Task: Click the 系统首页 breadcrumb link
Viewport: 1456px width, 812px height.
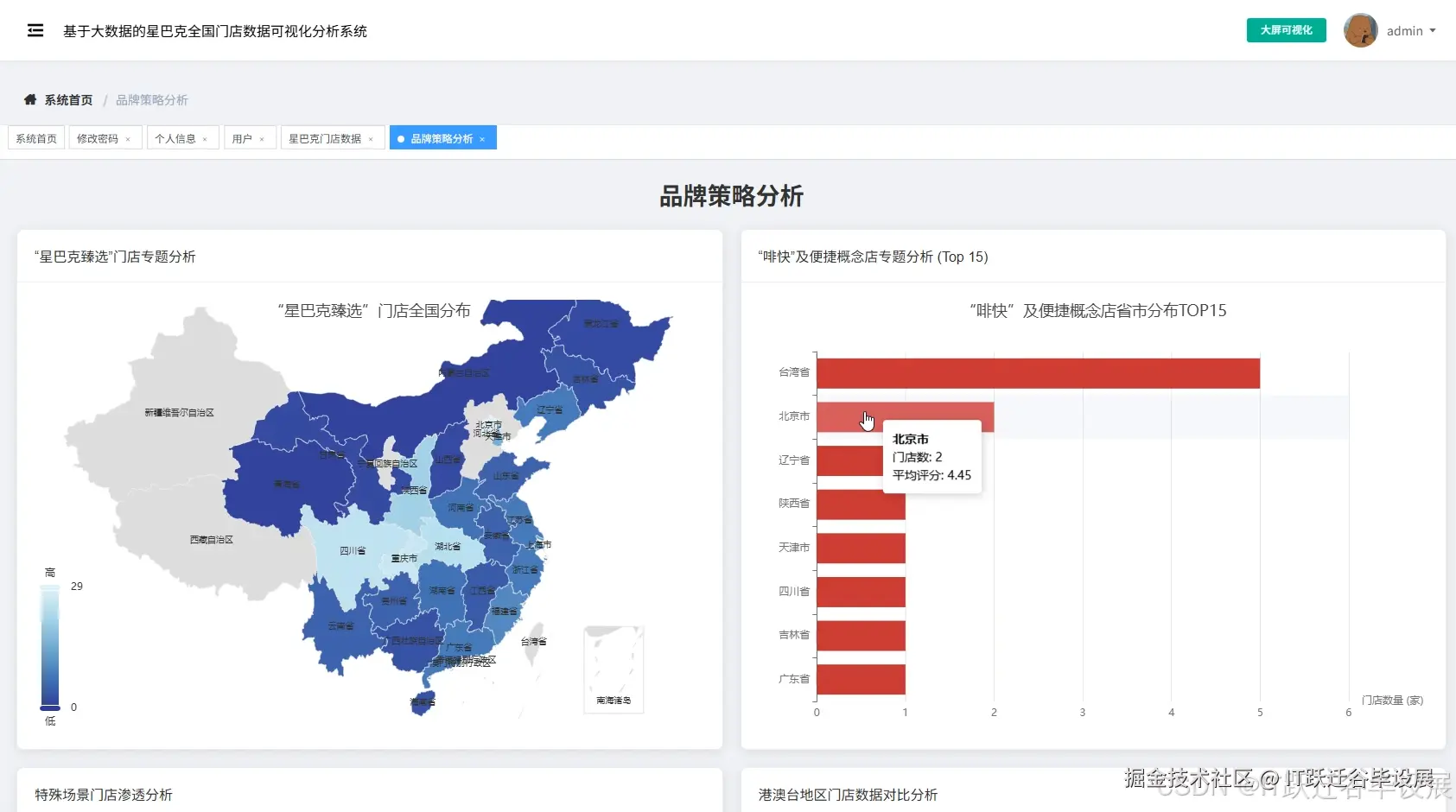Action: click(x=67, y=99)
